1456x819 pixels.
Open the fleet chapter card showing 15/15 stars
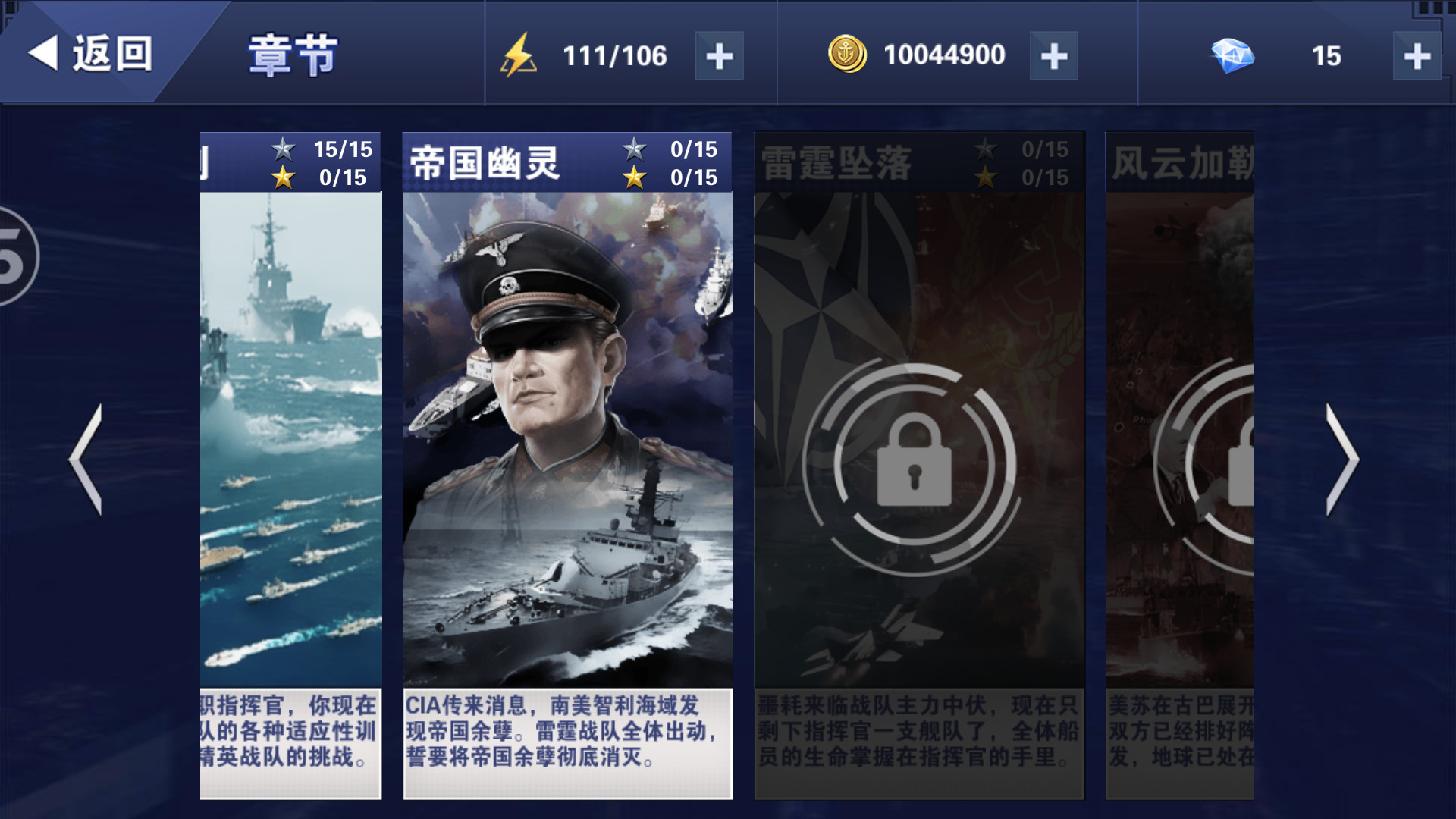coord(291,466)
